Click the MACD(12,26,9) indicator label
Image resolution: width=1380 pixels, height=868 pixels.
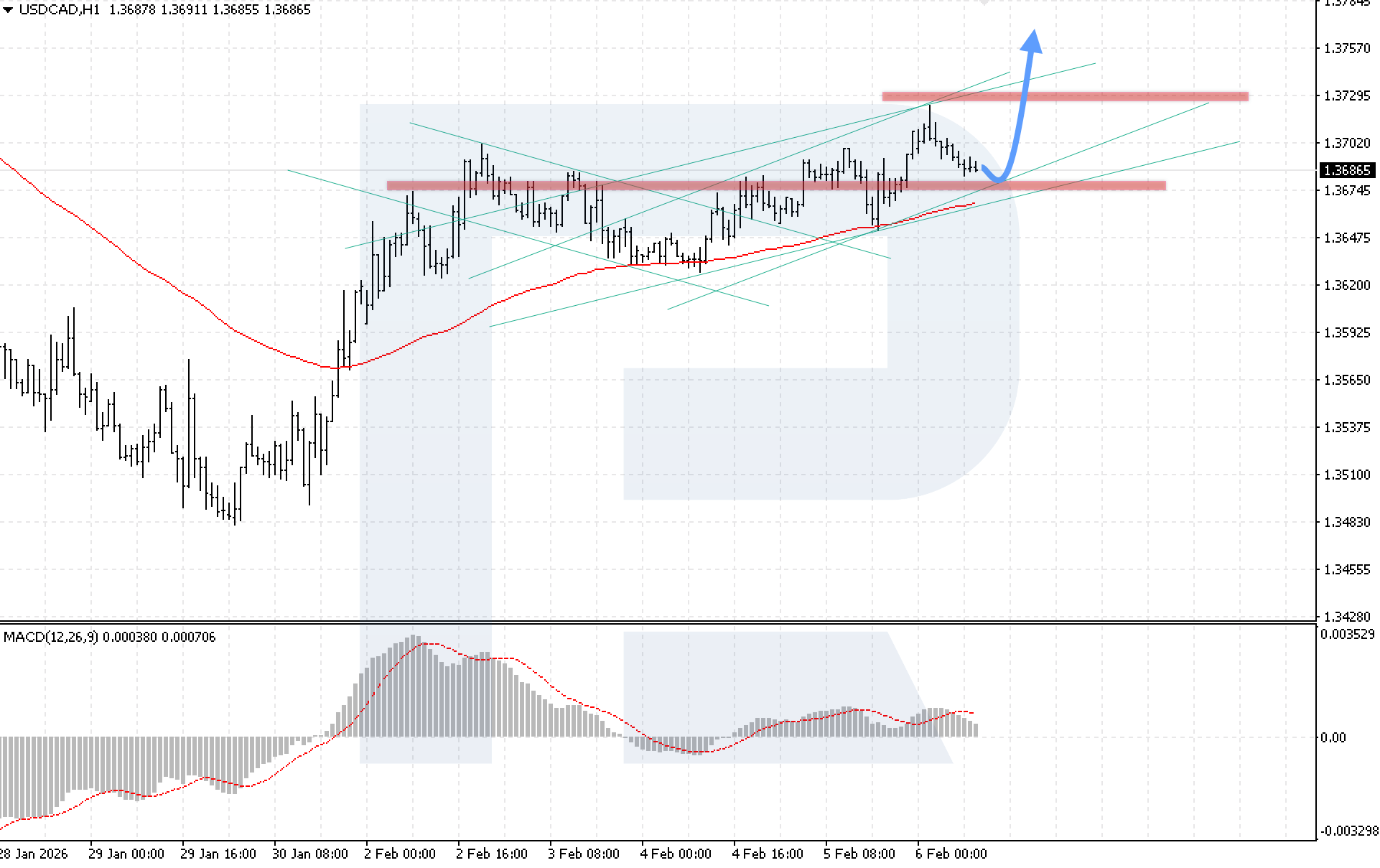[50, 637]
